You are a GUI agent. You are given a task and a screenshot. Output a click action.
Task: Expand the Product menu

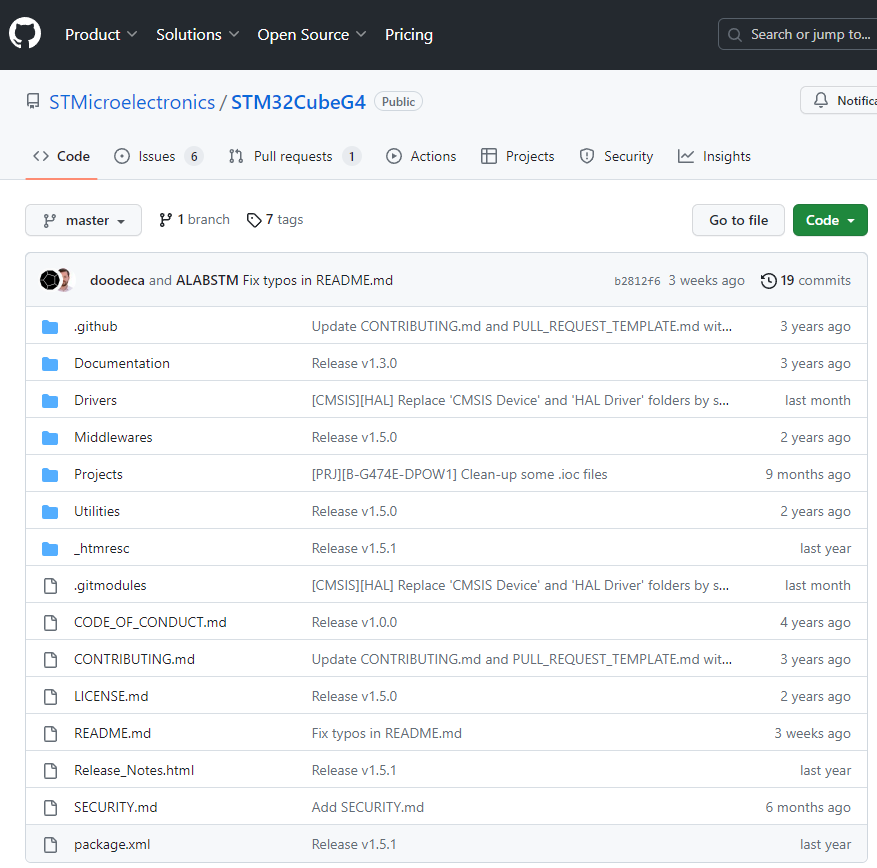click(101, 35)
